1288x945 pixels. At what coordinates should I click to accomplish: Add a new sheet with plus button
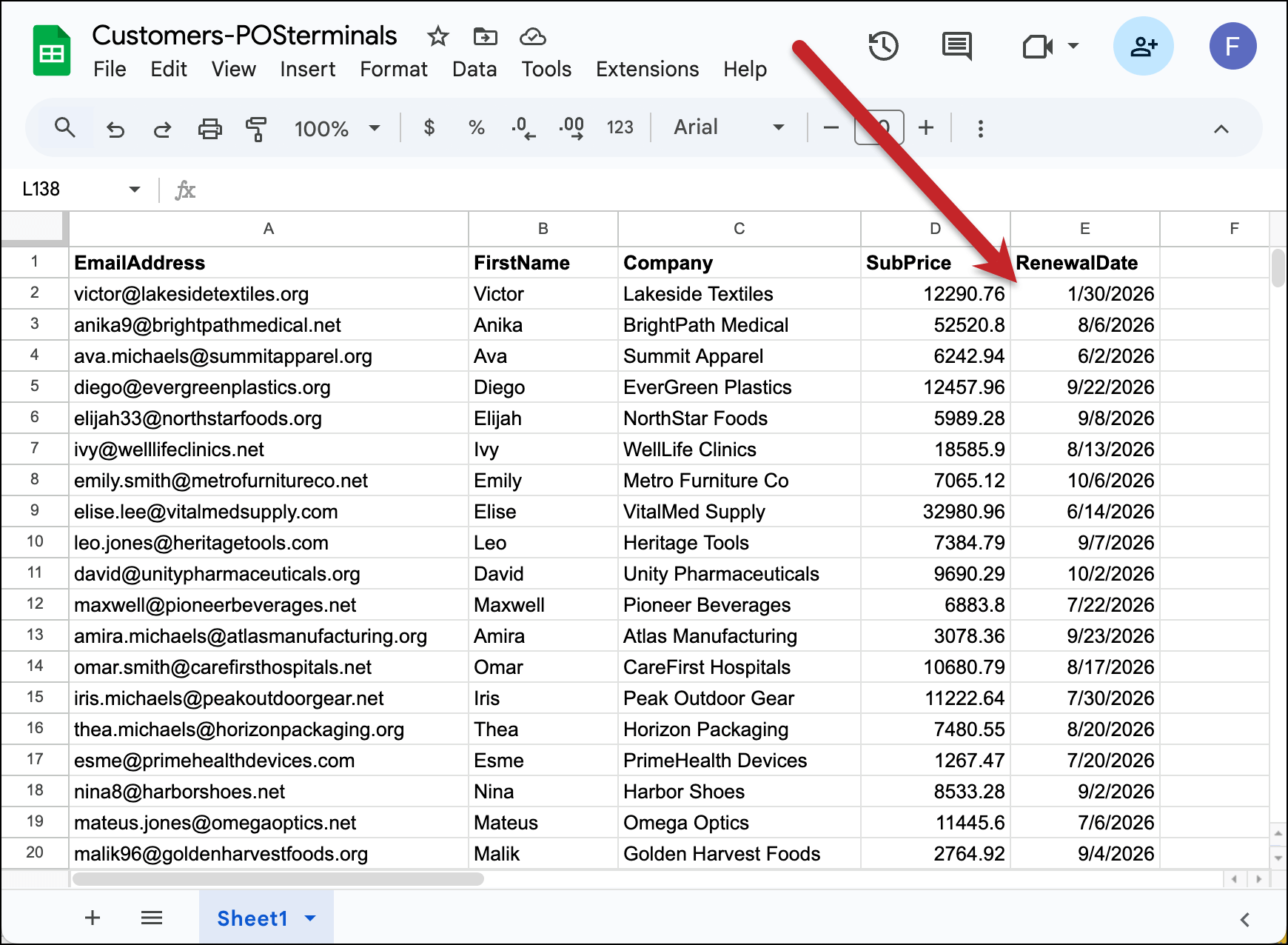coord(93,918)
